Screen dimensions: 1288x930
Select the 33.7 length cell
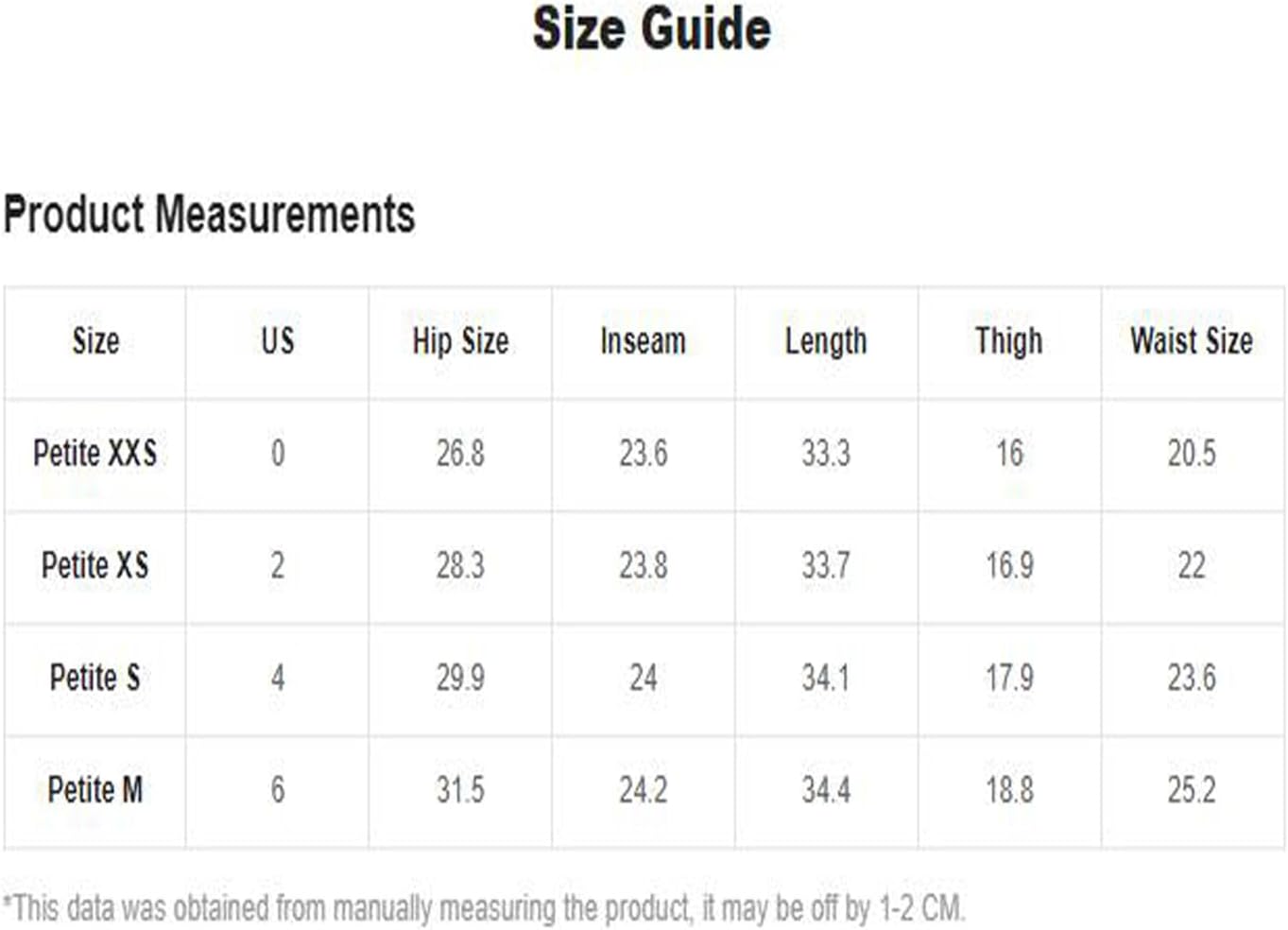point(826,565)
